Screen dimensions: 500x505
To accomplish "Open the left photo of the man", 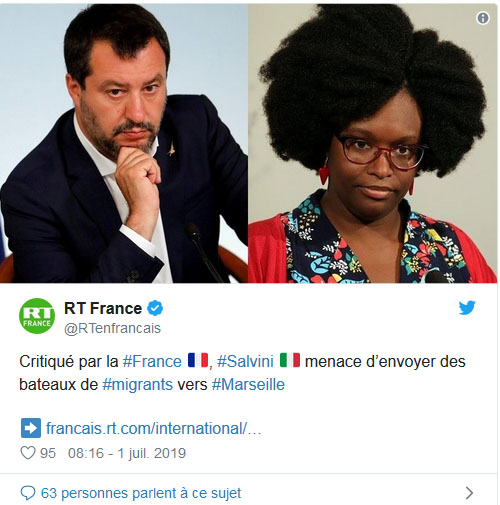I will 124,143.
